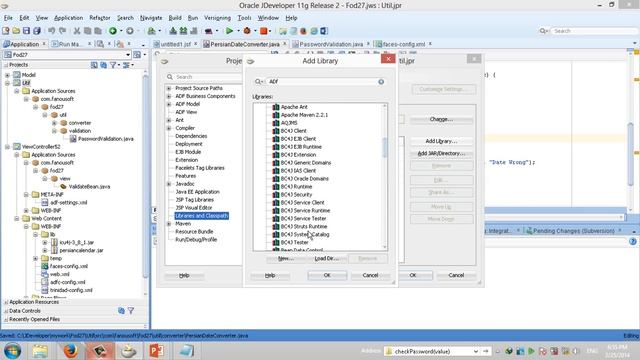Click the Undo toolbar icon

tap(51, 31)
